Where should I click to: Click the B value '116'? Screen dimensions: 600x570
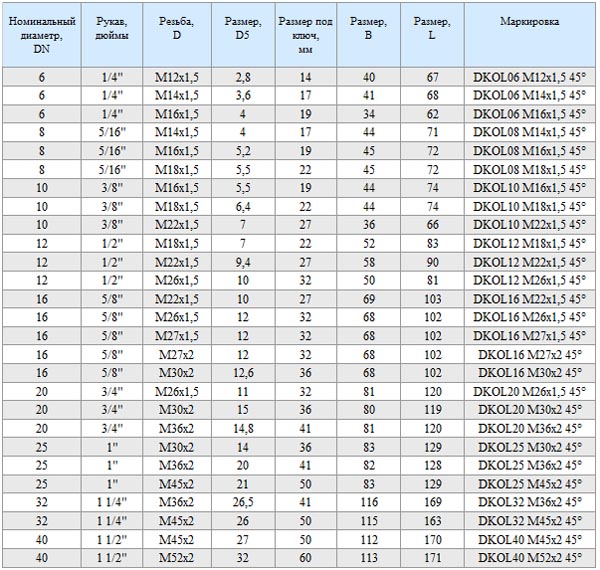(x=369, y=502)
